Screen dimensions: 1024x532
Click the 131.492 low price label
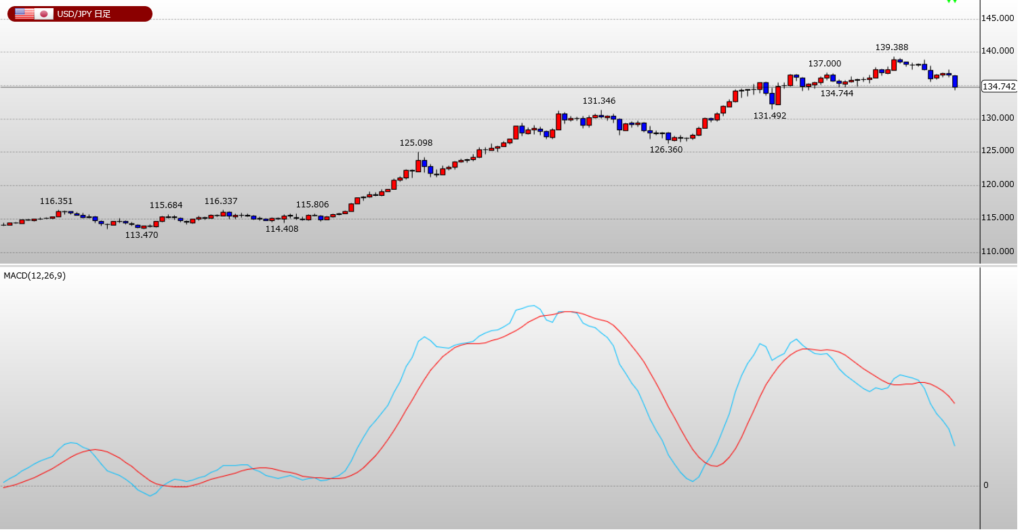[769, 116]
